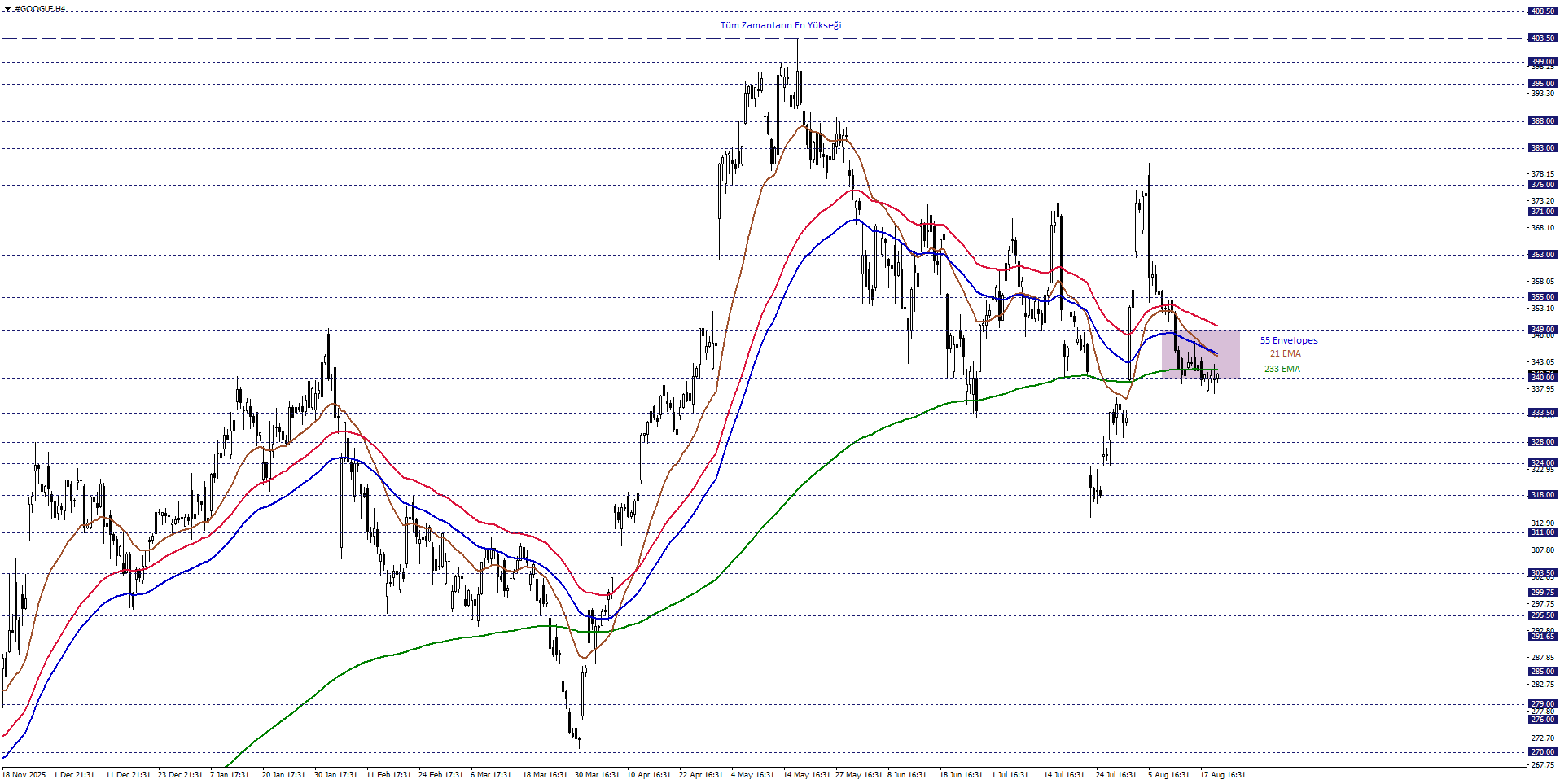Click the '24 Feb 17:31' time axis label
The height and width of the screenshot is (784, 1560).
click(440, 775)
